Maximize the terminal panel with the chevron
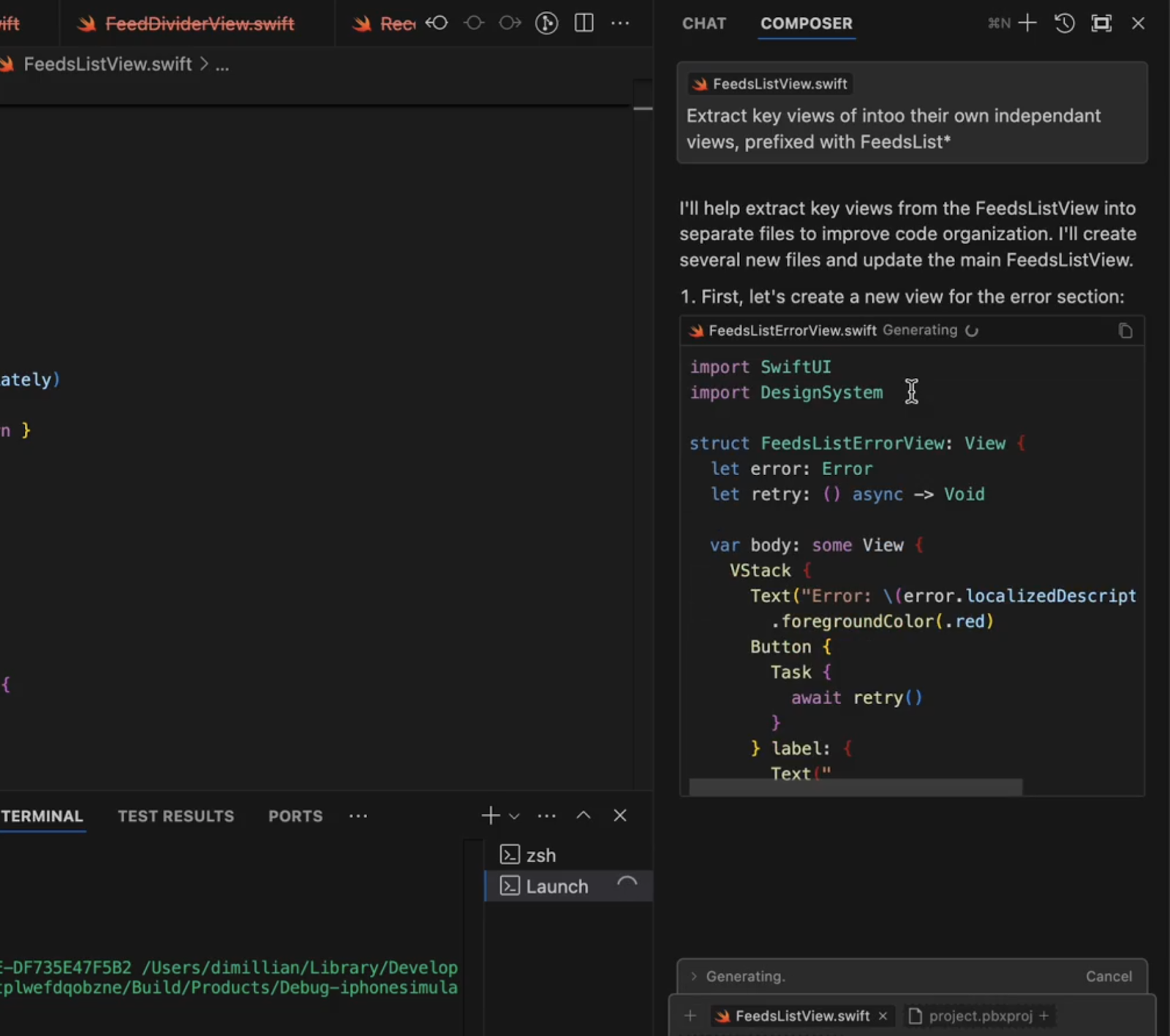The height and width of the screenshot is (1036, 1170). coord(583,814)
